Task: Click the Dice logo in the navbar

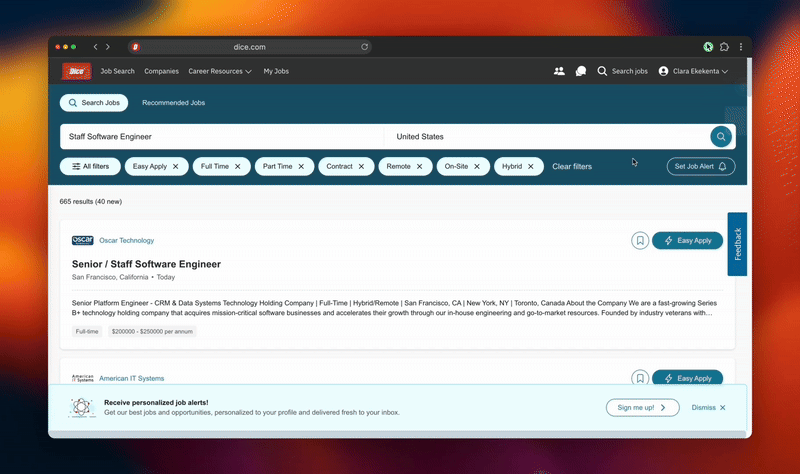Action: click(76, 71)
